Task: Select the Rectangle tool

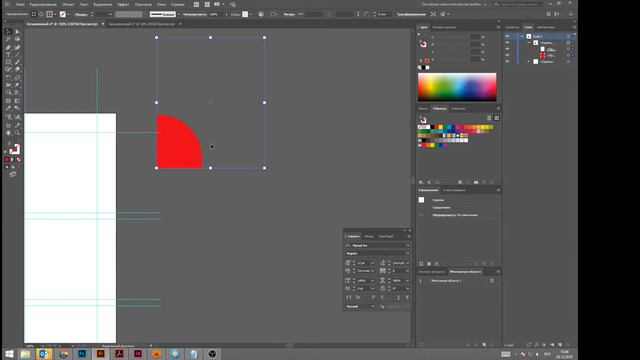Action: [x=8, y=62]
